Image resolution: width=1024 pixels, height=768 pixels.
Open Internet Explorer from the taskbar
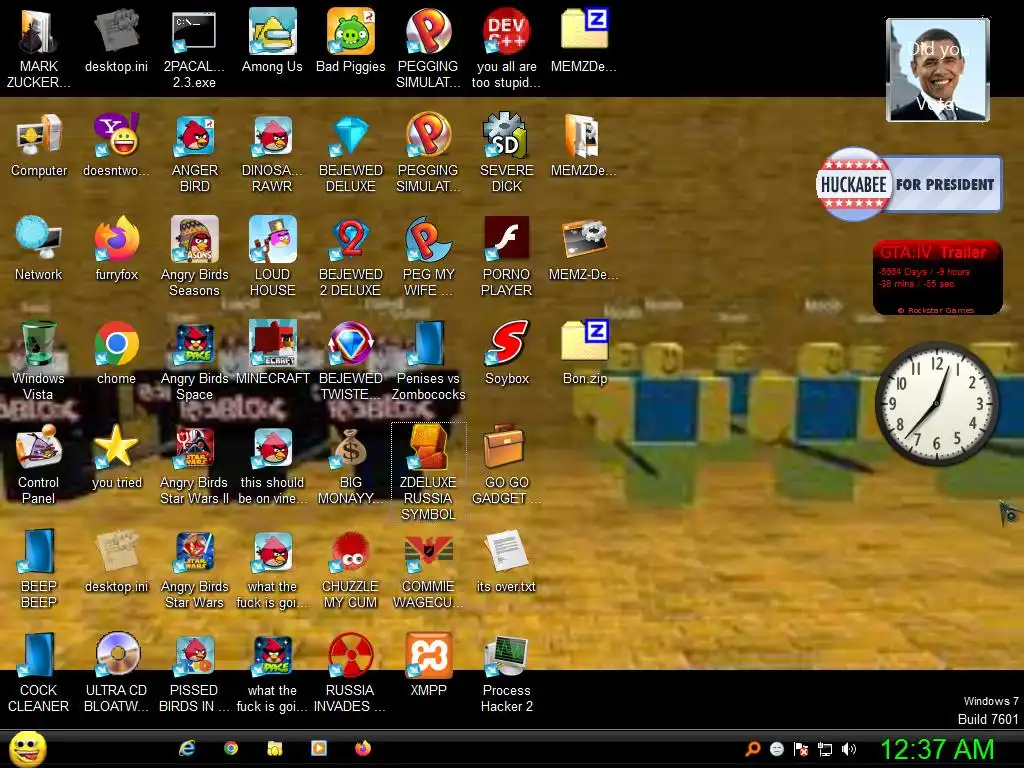tap(187, 748)
